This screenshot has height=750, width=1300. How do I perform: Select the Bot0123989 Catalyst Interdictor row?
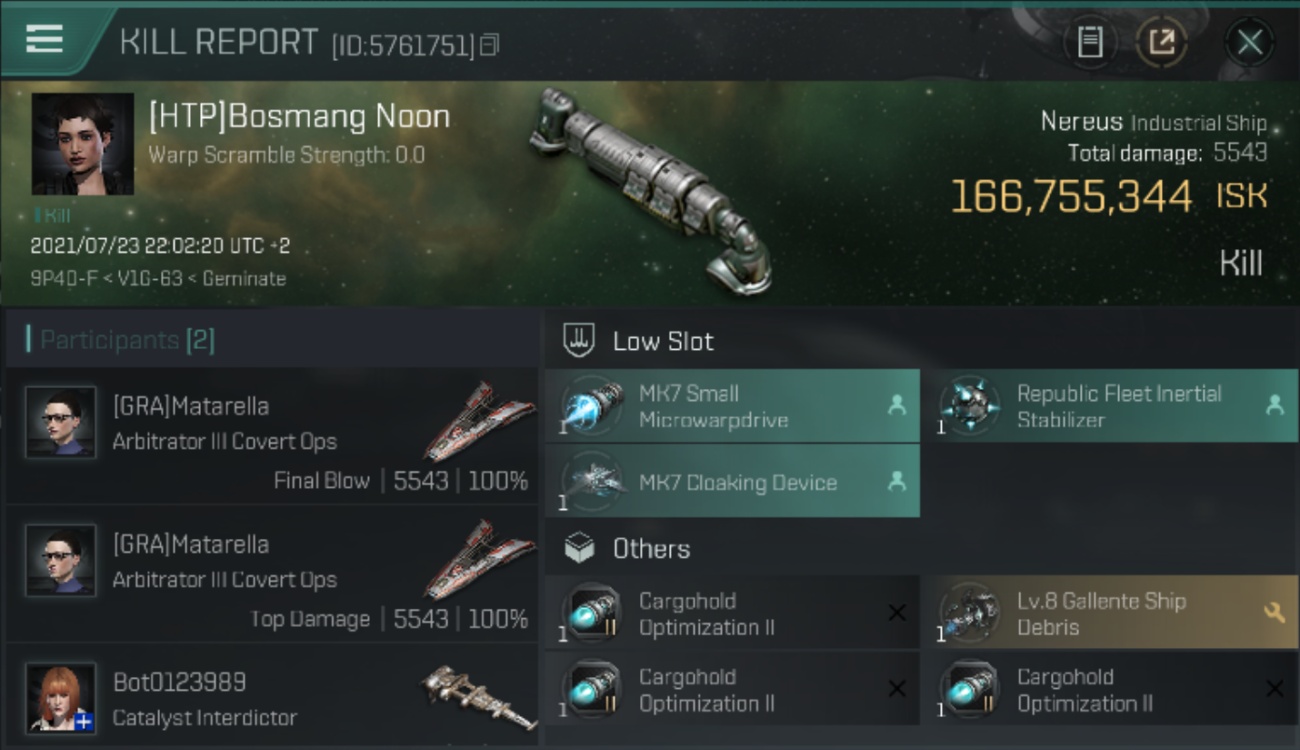click(x=272, y=699)
